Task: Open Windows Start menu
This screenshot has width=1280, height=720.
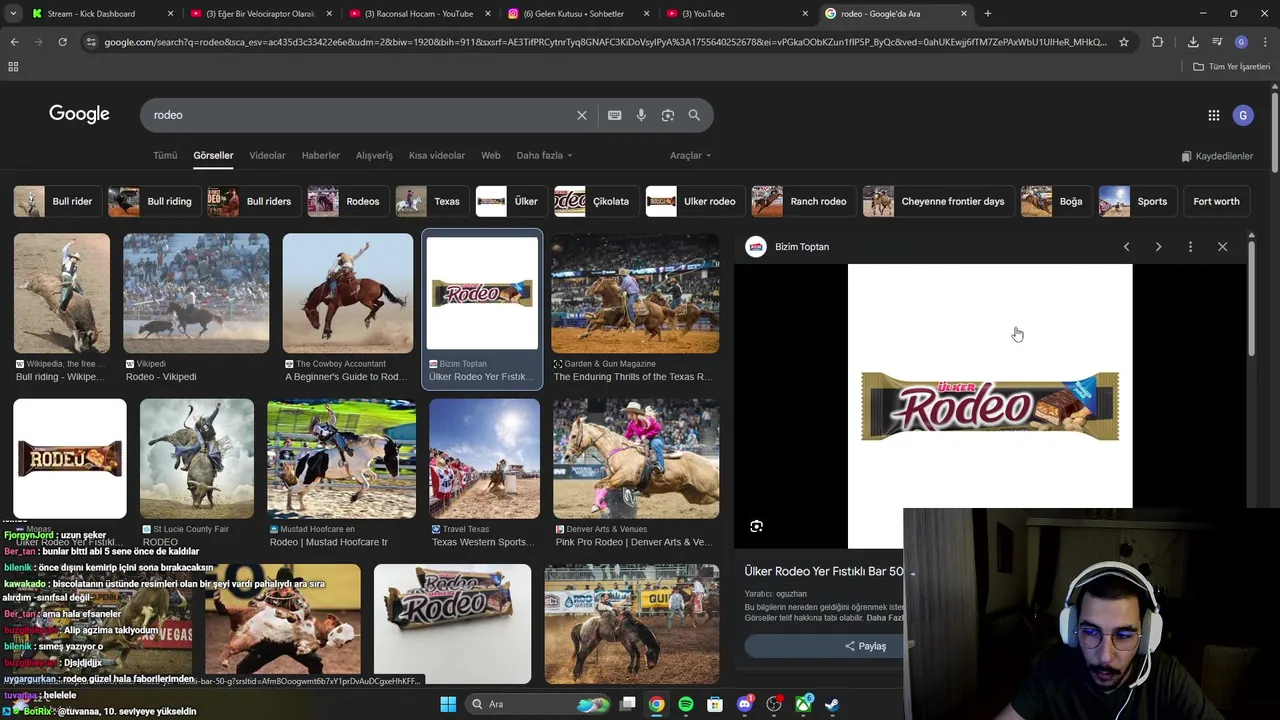Action: pos(448,704)
